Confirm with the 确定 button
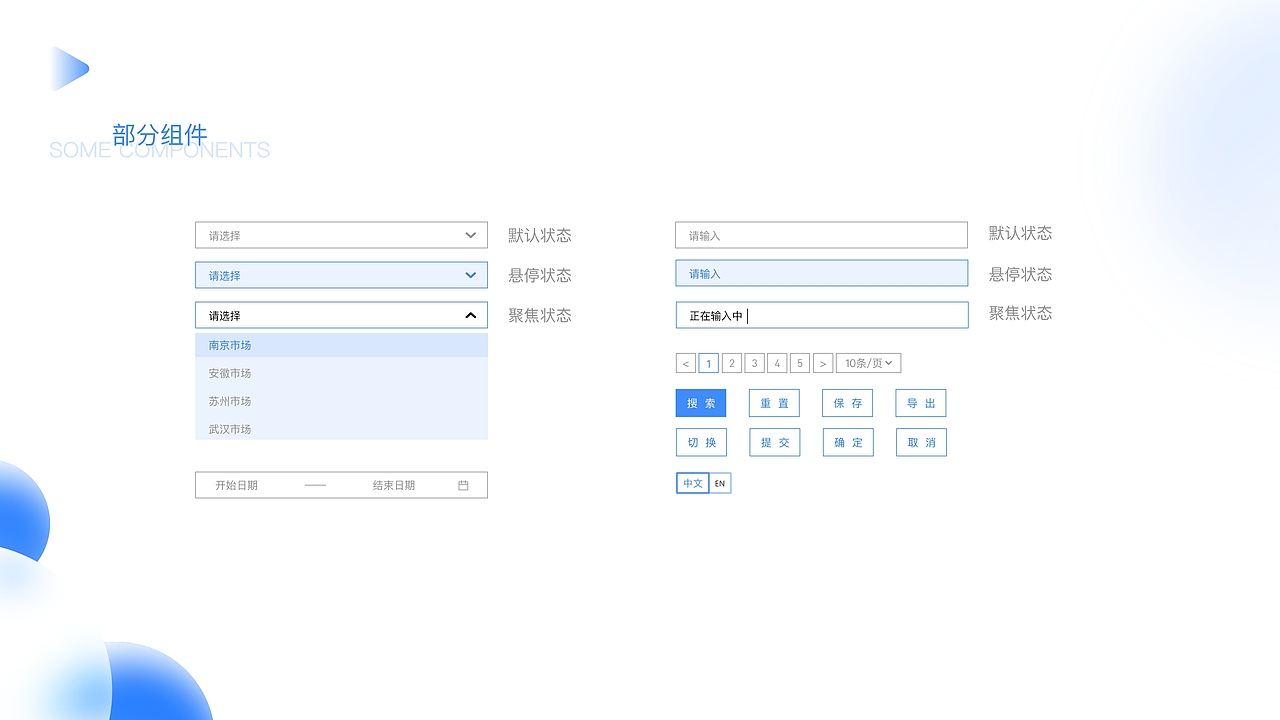 pos(848,442)
